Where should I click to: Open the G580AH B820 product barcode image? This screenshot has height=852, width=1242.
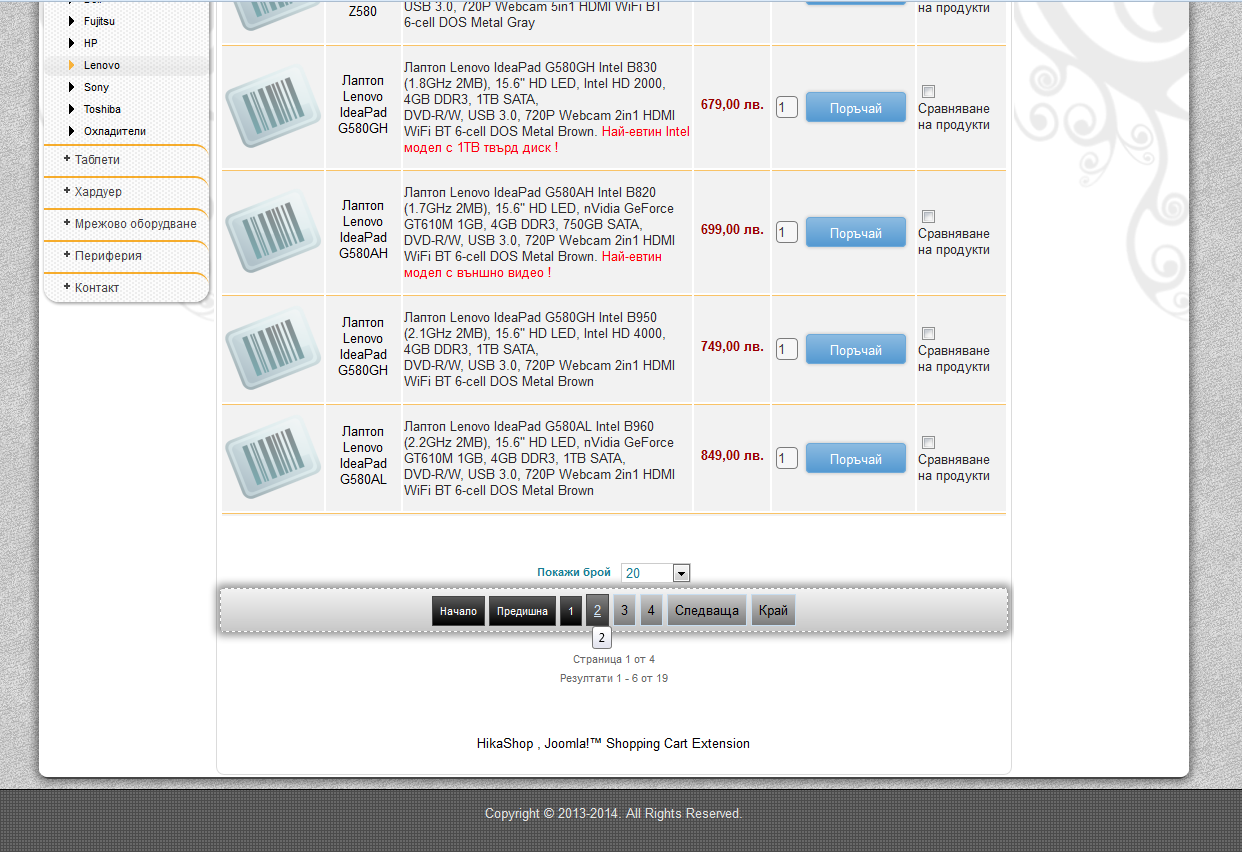coord(273,232)
